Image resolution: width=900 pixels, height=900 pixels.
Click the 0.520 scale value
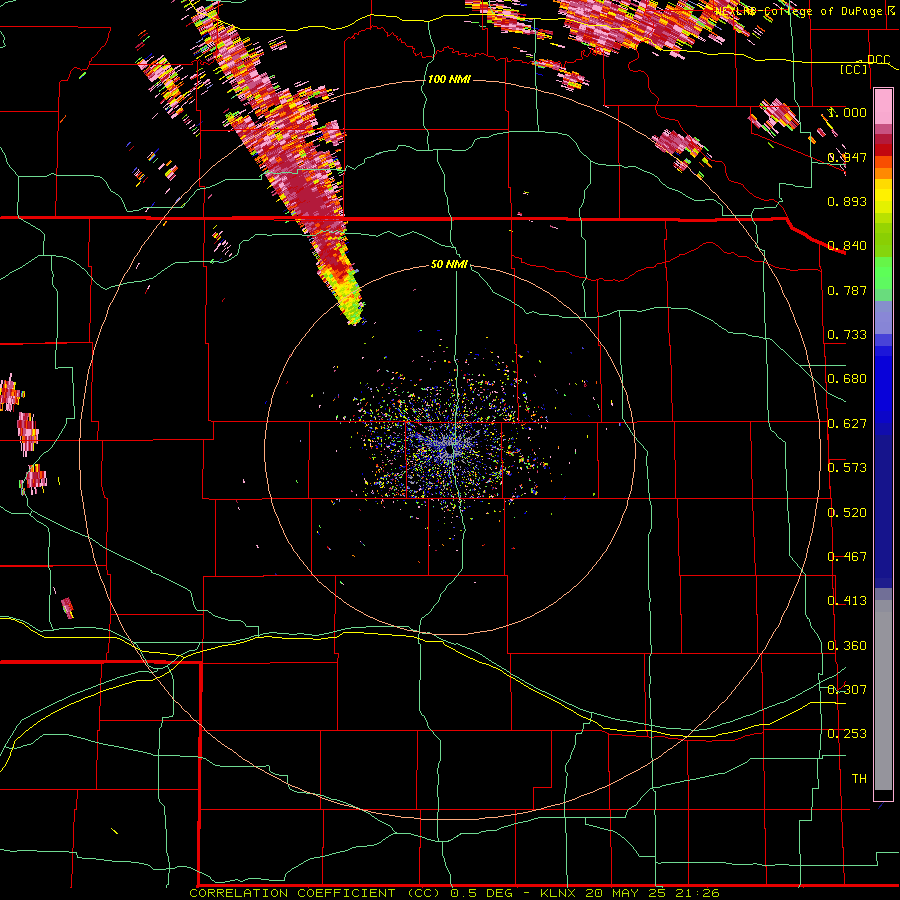[847, 513]
